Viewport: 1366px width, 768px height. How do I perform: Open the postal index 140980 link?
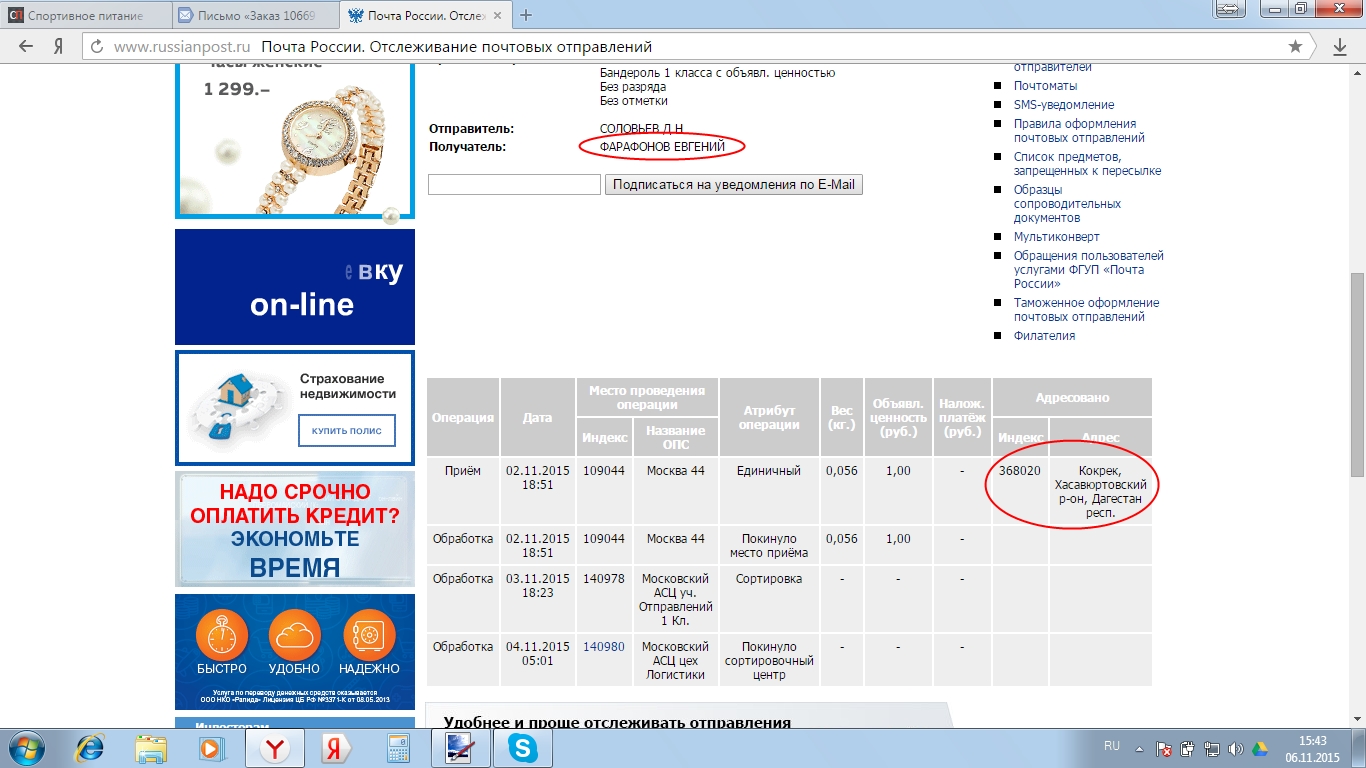click(603, 647)
